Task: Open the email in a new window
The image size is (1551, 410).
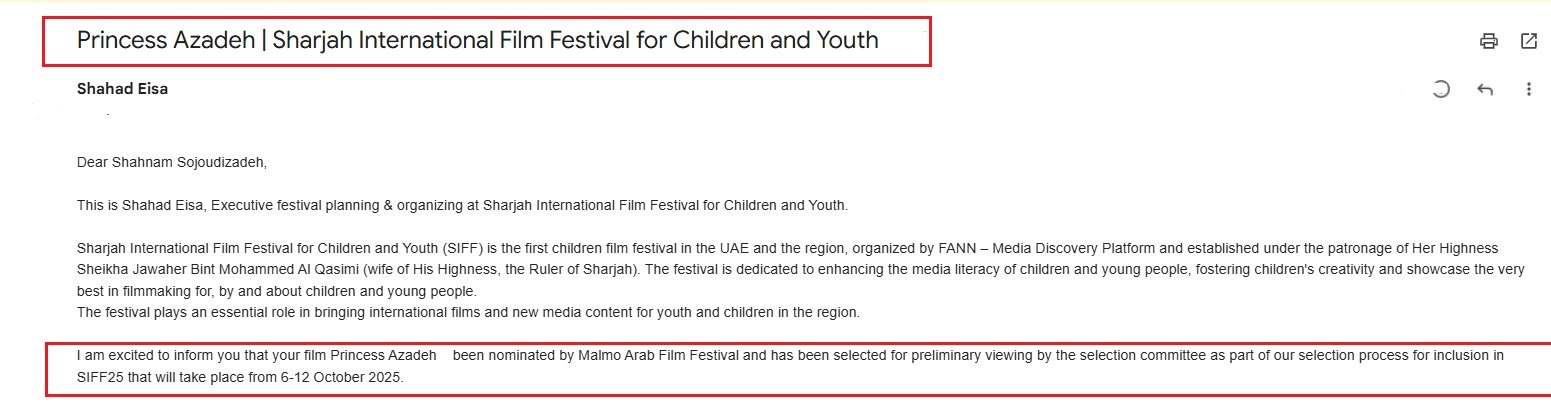Action: (1529, 41)
